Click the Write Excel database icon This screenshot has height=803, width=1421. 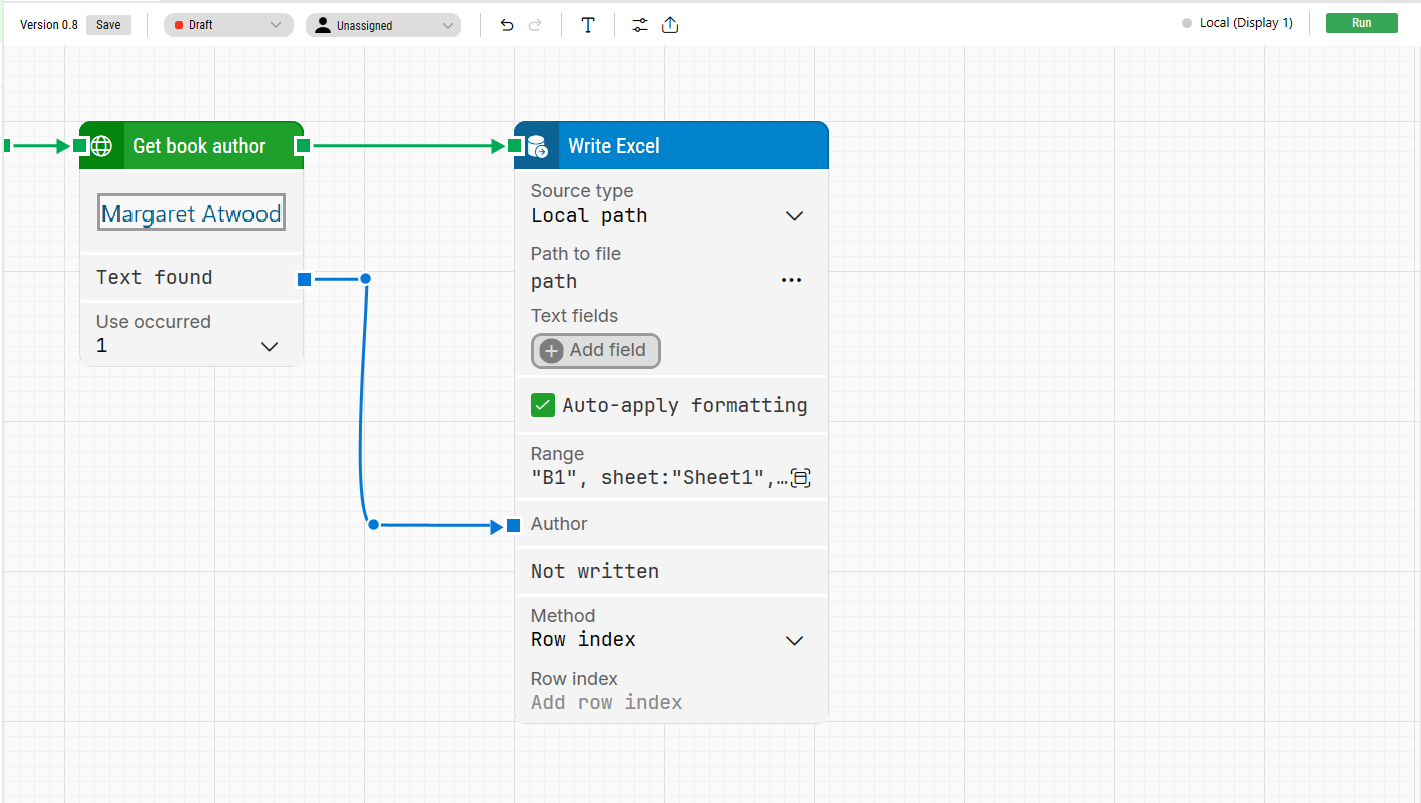pyautogui.click(x=537, y=146)
